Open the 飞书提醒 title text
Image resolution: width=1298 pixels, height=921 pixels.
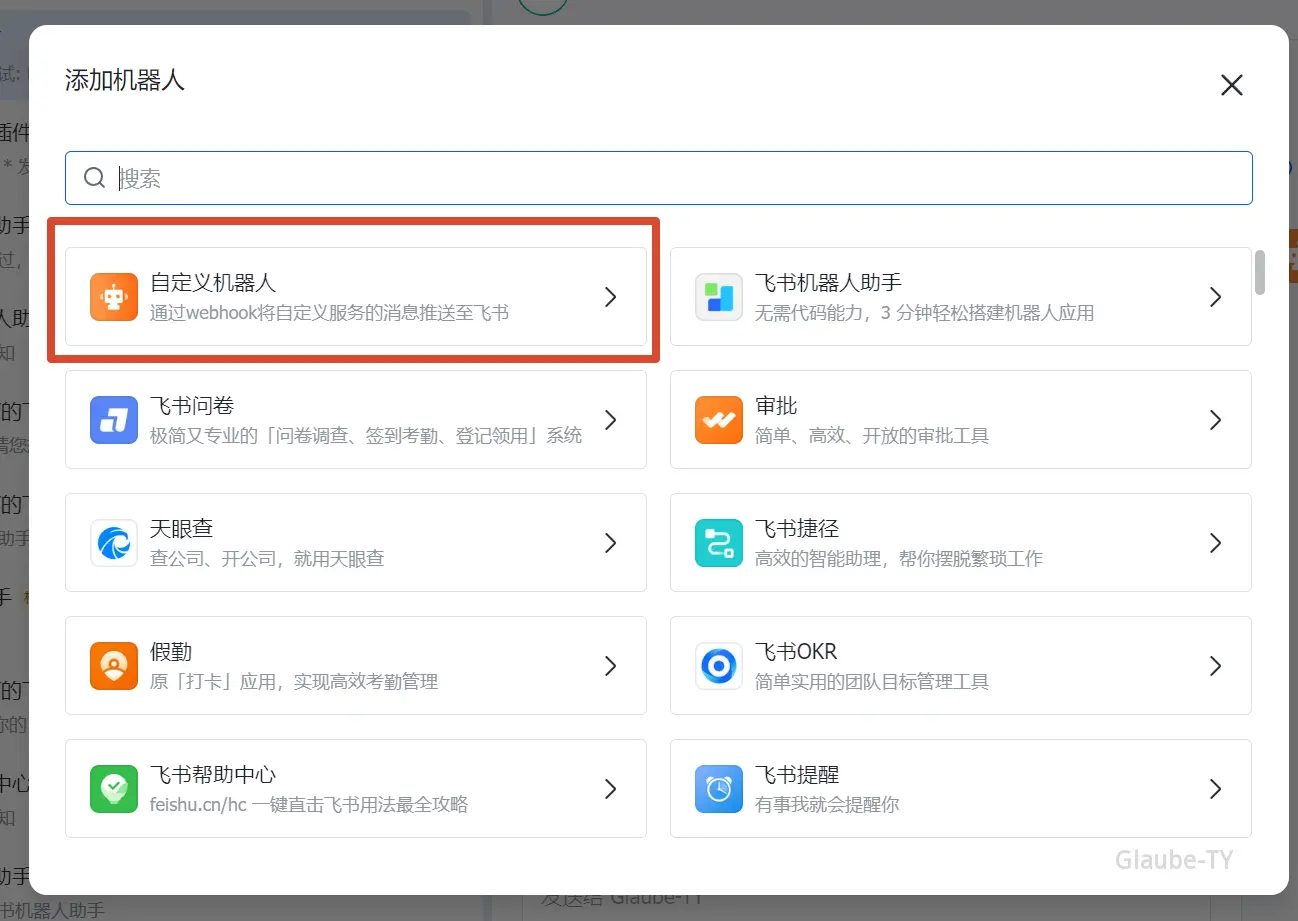tap(797, 775)
